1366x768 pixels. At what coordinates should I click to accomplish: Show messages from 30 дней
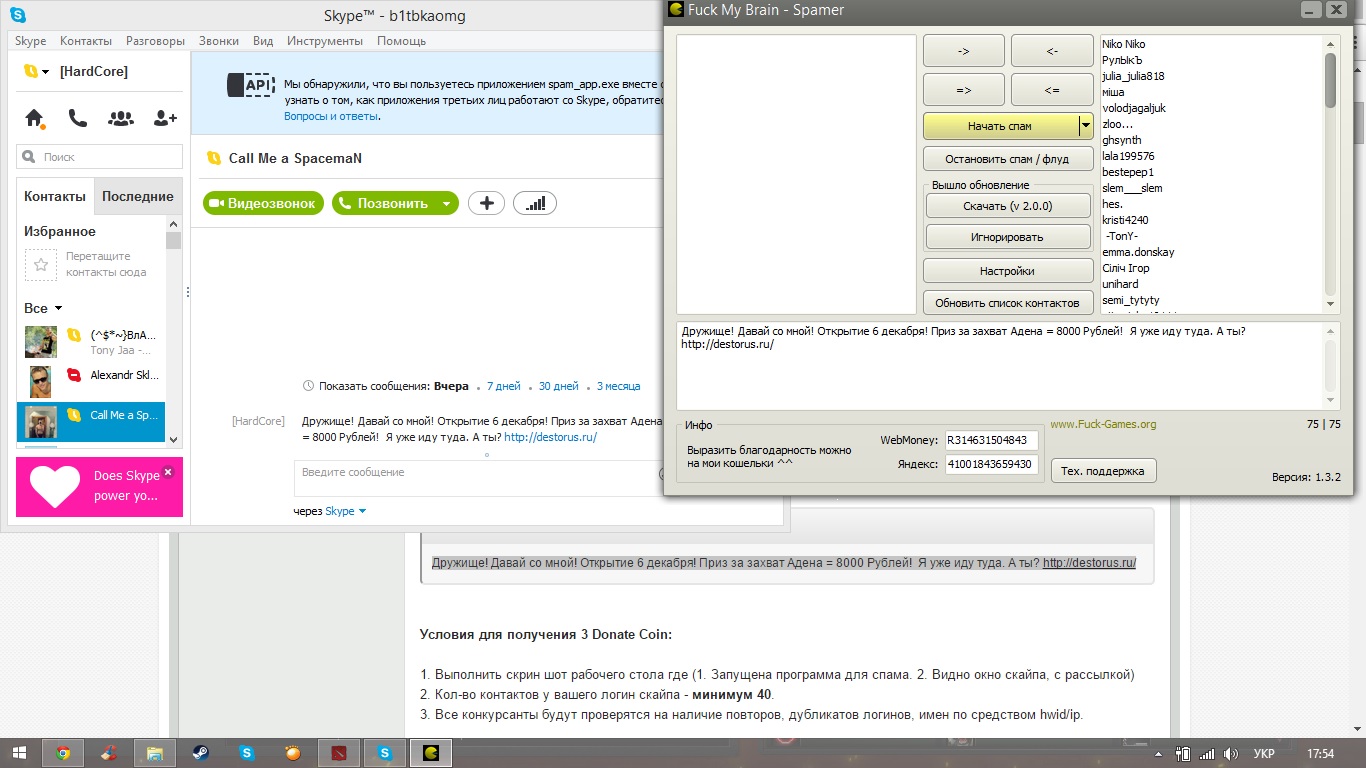[x=558, y=386]
